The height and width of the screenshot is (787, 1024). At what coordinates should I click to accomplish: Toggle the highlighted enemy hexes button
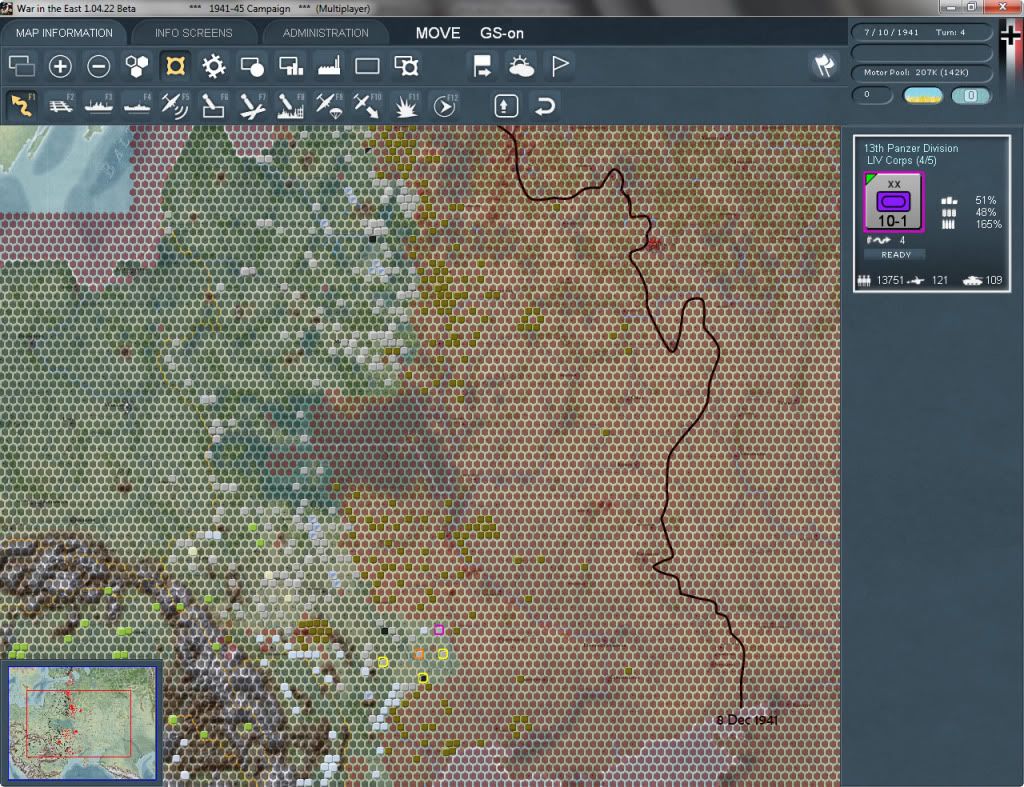pos(175,66)
